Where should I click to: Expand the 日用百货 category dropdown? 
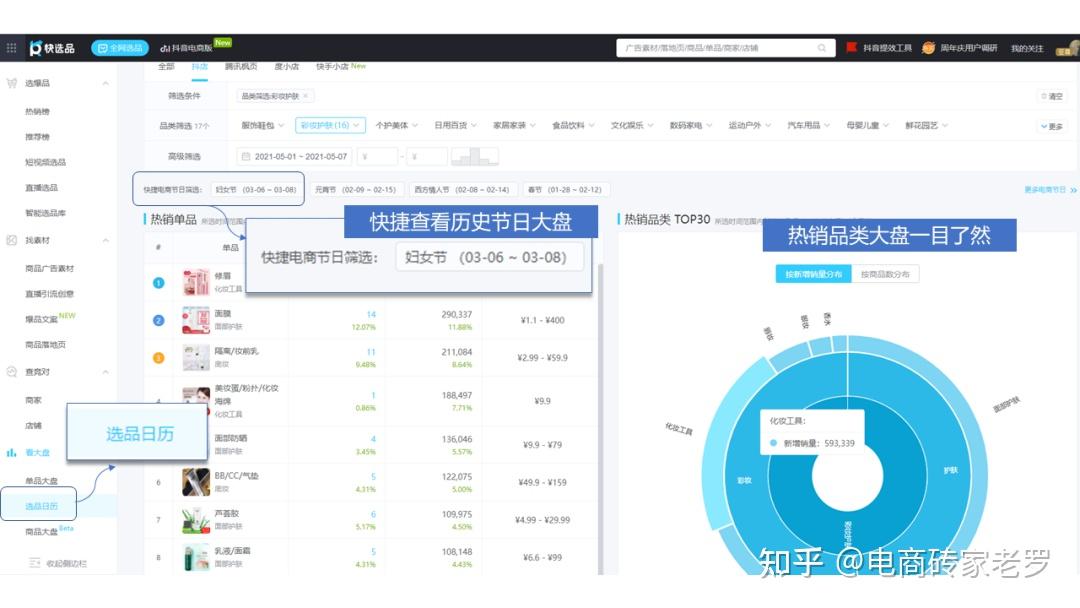[455, 125]
